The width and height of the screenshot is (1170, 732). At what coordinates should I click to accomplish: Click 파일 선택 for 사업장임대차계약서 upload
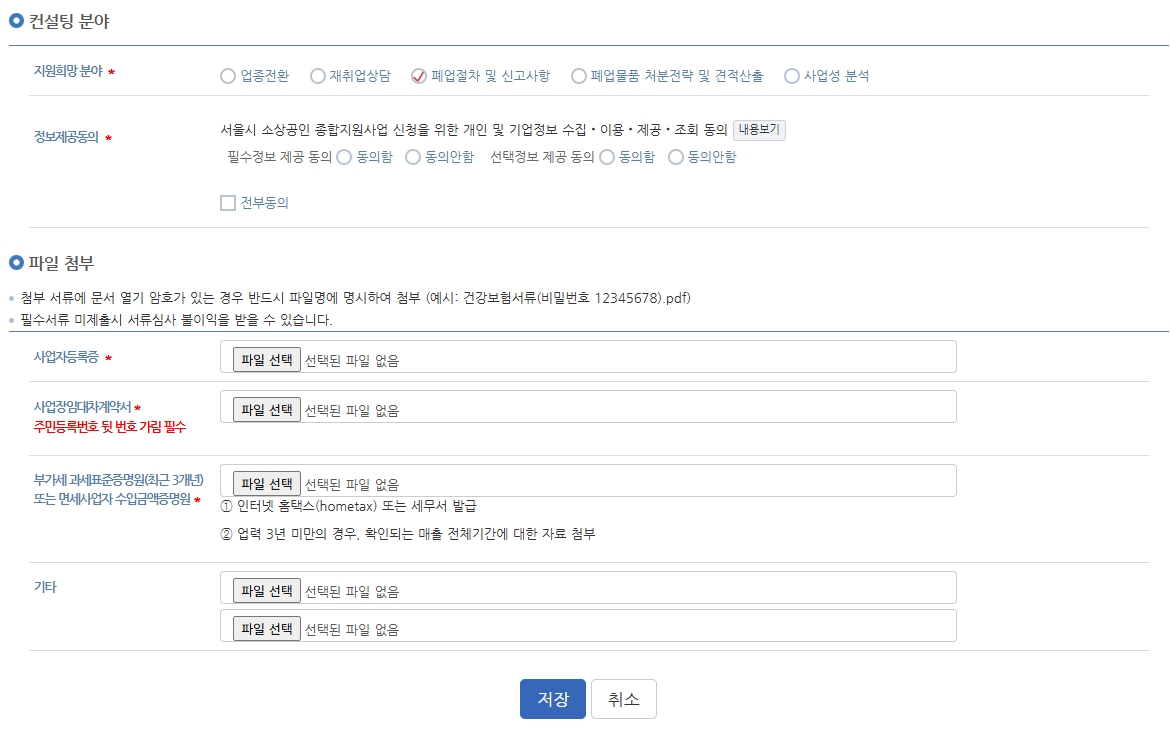(268, 406)
